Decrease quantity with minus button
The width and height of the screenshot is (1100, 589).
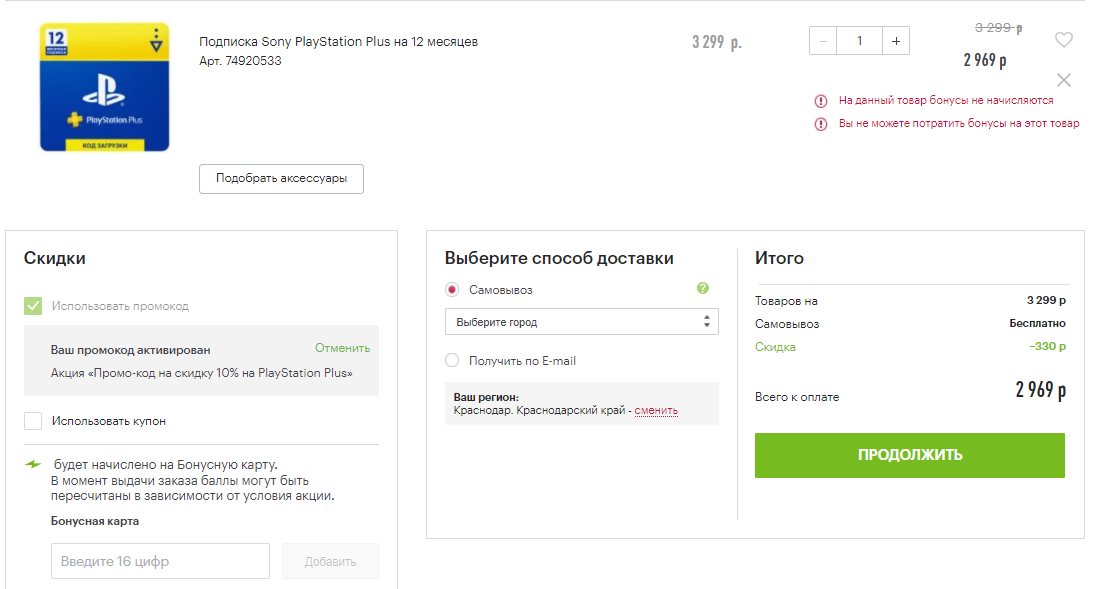[x=823, y=41]
